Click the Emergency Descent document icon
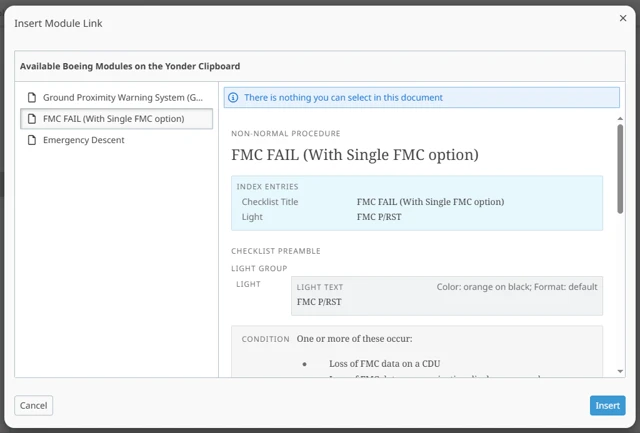Viewport: 640px width, 433px height. coord(32,140)
